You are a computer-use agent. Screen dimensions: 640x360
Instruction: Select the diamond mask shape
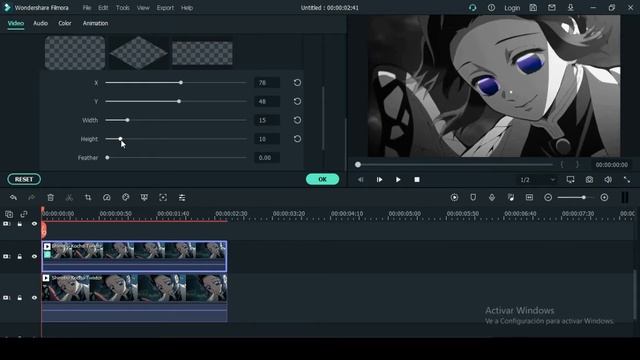[138, 53]
